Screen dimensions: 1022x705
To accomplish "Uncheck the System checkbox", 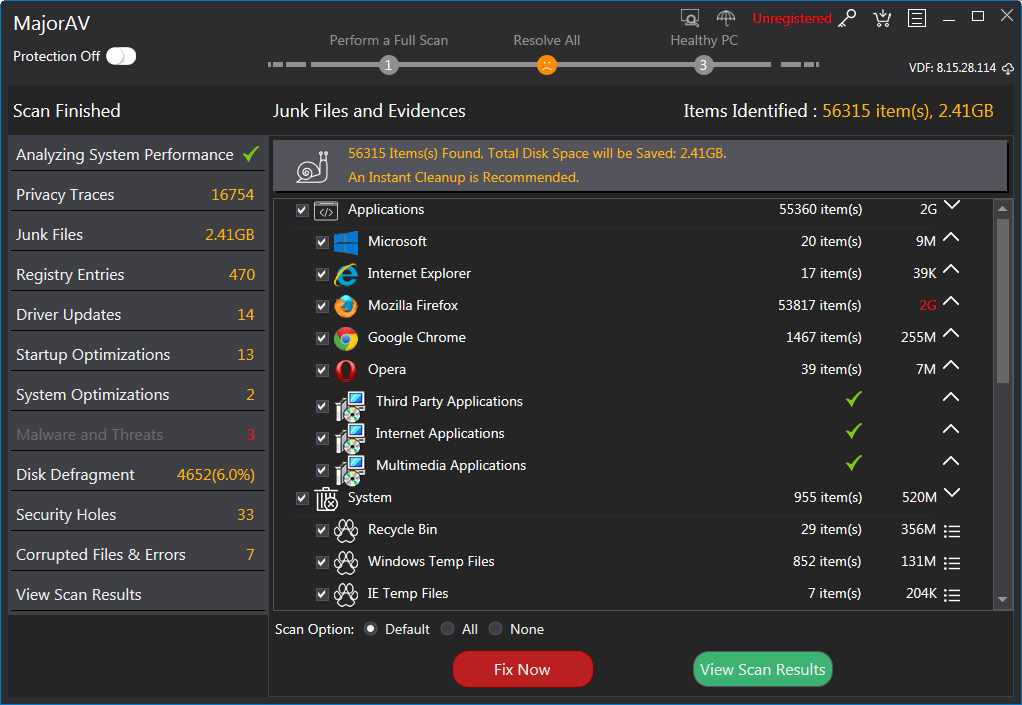I will coord(302,498).
